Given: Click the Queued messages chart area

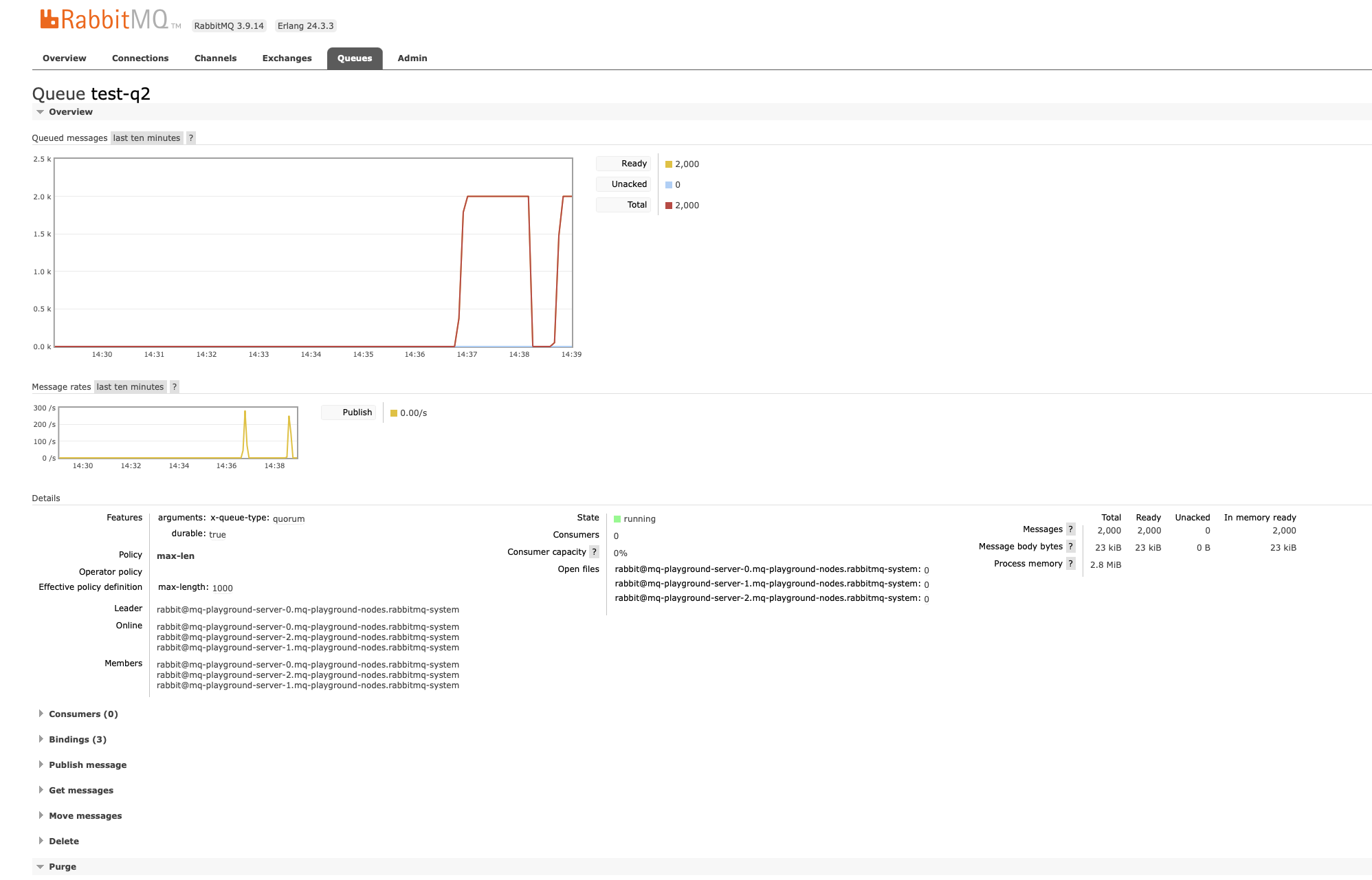Looking at the screenshot, I should [x=313, y=253].
